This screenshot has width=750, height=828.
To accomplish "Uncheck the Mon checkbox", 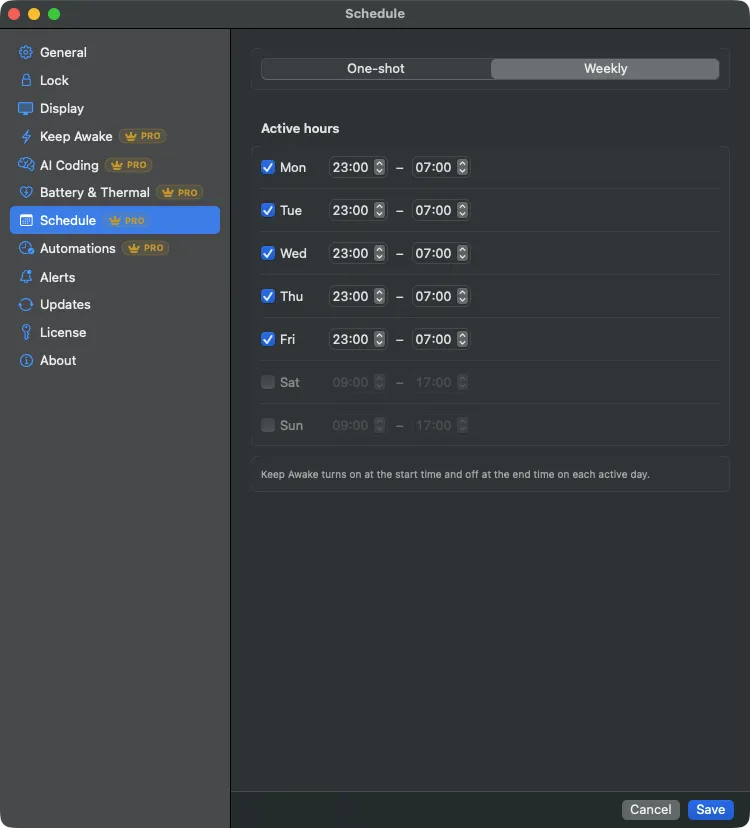I will pyautogui.click(x=268, y=167).
